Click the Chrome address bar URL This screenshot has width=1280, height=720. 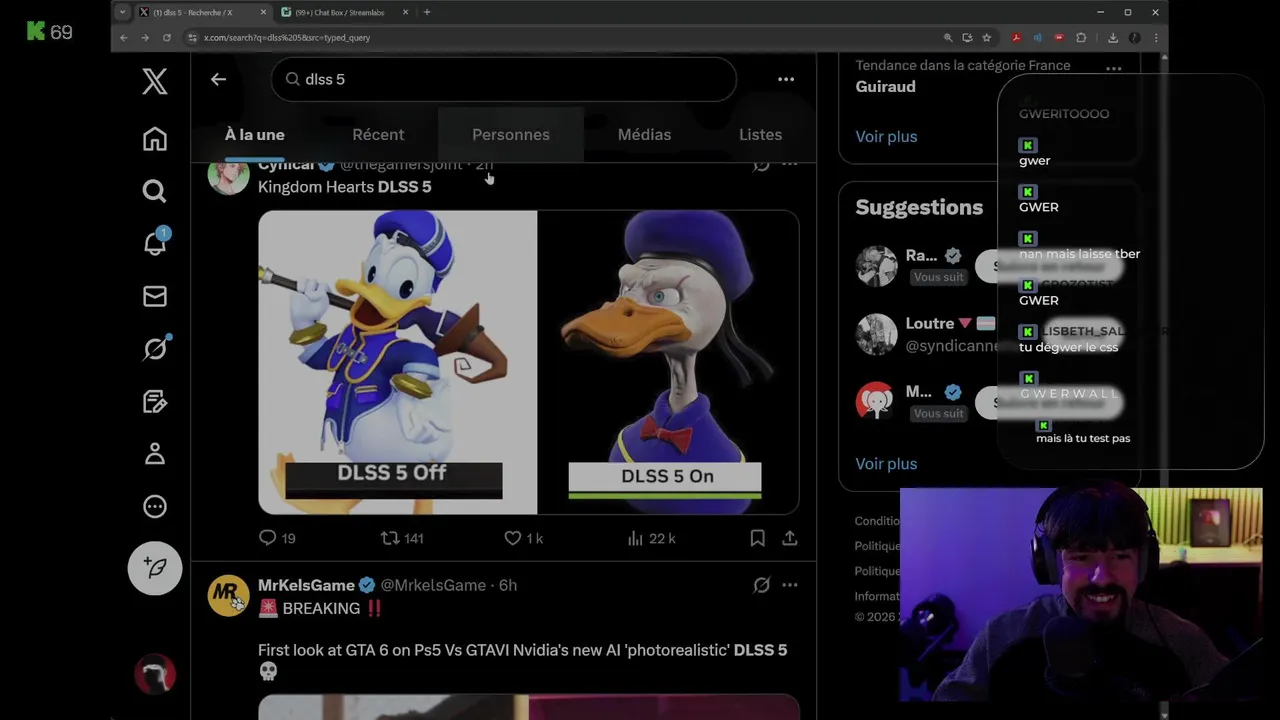point(287,37)
